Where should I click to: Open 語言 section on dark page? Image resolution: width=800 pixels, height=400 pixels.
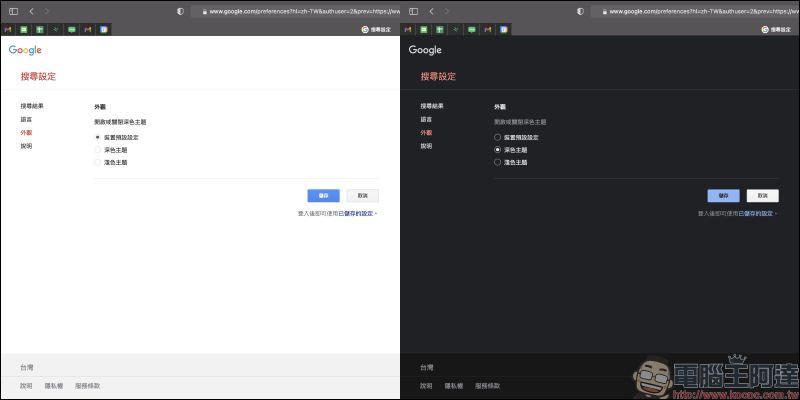[x=426, y=119]
